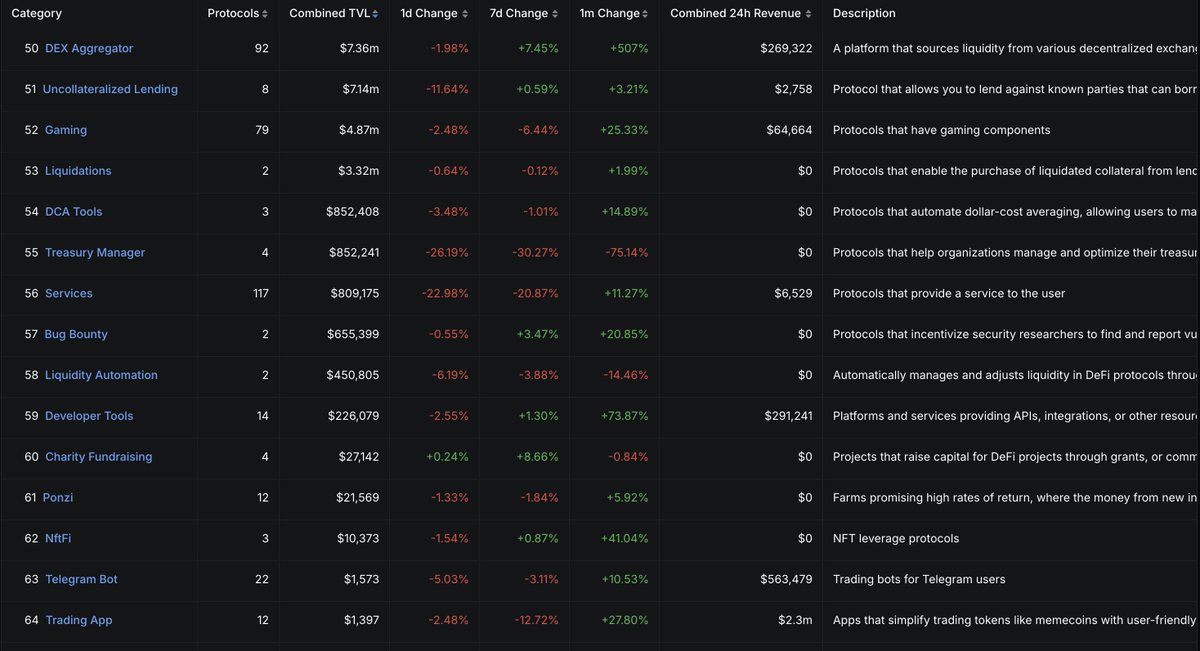The width and height of the screenshot is (1200, 651).
Task: Select TVL value $809,175
Action: (x=355, y=294)
